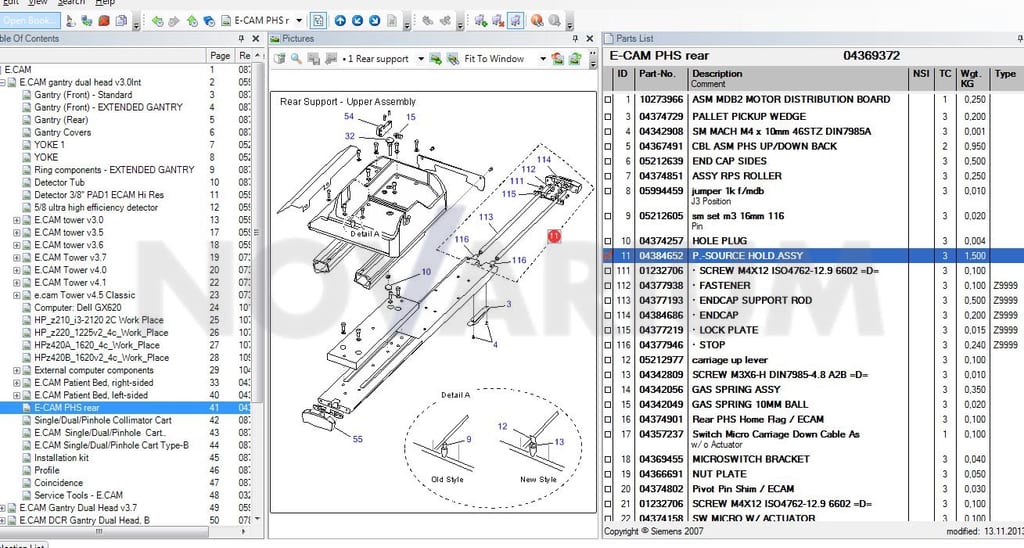Click the Description column header in Parts List
1024x548 pixels.
[x=717, y=74]
